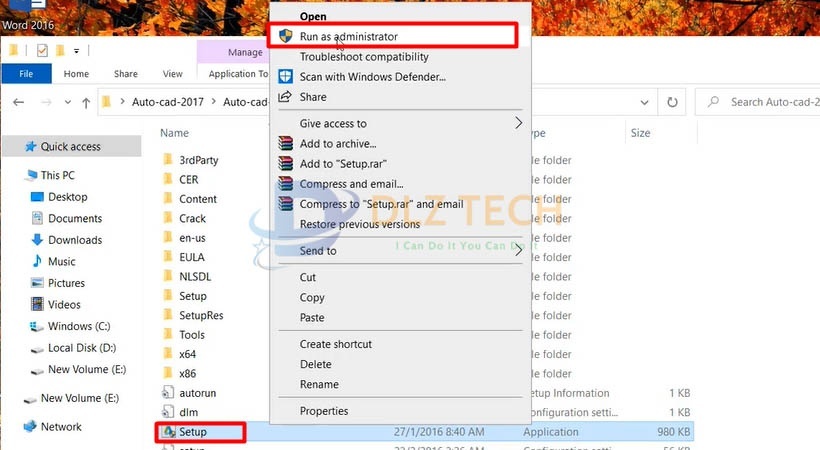Click the Share icon in context menu
The height and width of the screenshot is (450, 820).
[285, 97]
